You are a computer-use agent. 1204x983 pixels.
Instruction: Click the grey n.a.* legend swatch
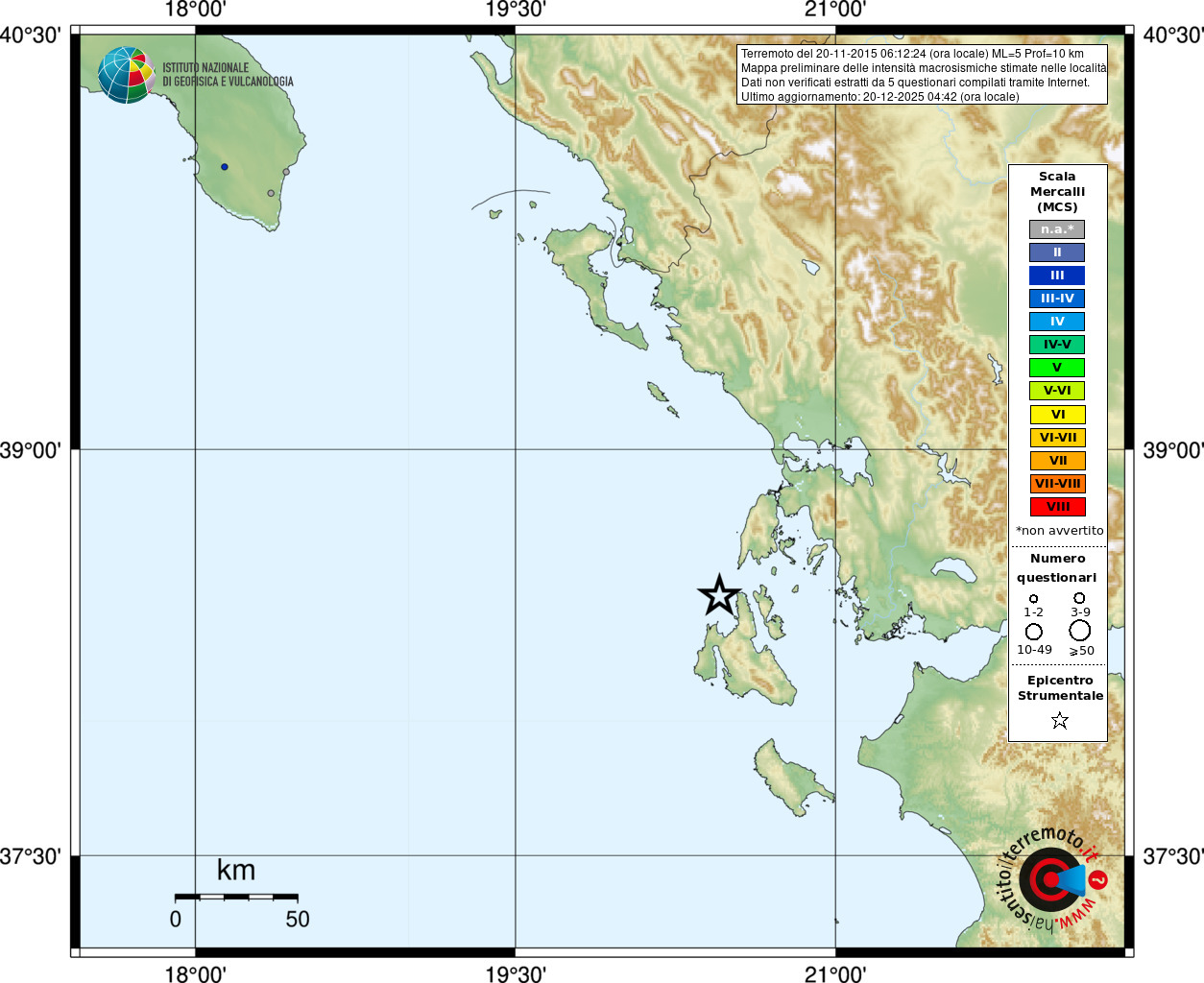coord(1057,229)
